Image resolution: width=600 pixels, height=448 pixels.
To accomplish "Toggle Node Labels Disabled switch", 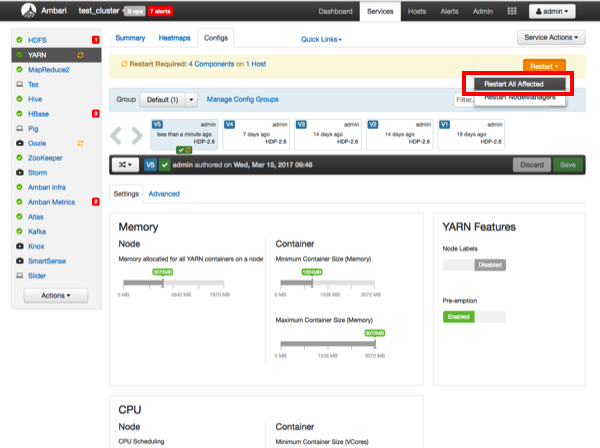I will [474, 265].
